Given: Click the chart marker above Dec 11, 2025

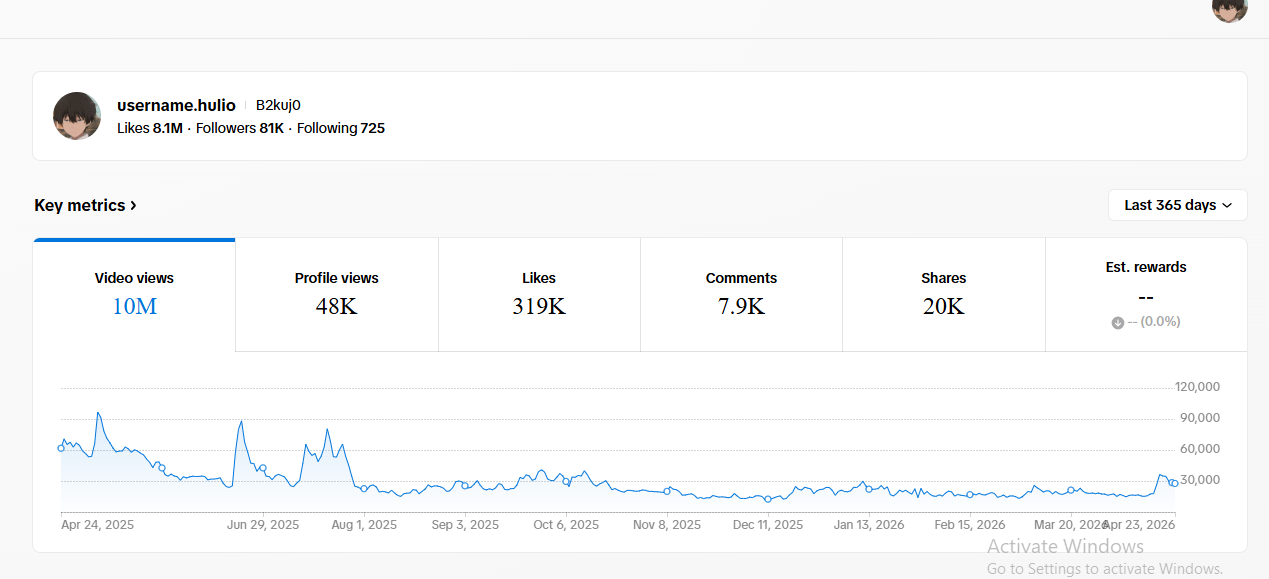Looking at the screenshot, I should pos(768,498).
